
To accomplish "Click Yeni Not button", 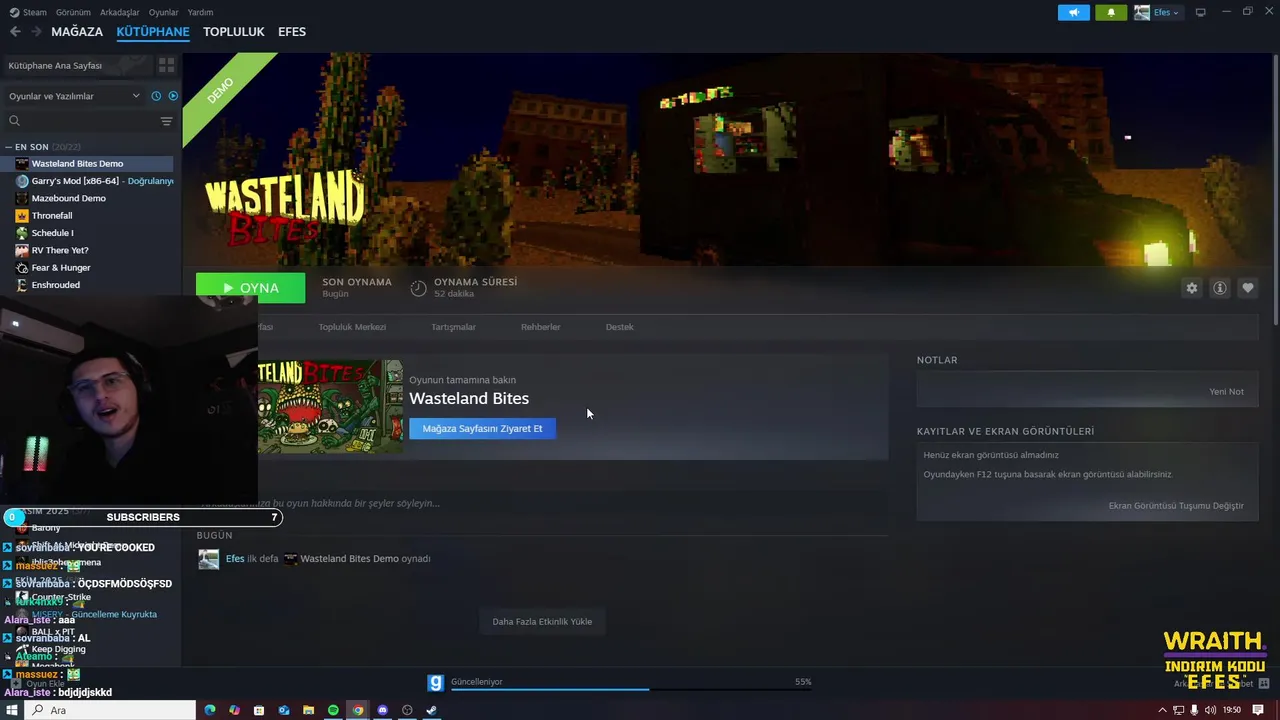I will click(x=1226, y=392).
